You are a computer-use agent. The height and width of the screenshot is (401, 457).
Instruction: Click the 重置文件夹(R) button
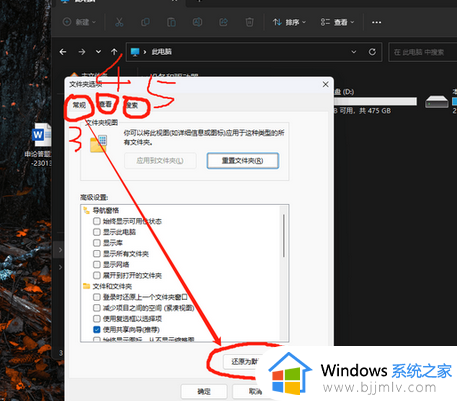[243, 161]
